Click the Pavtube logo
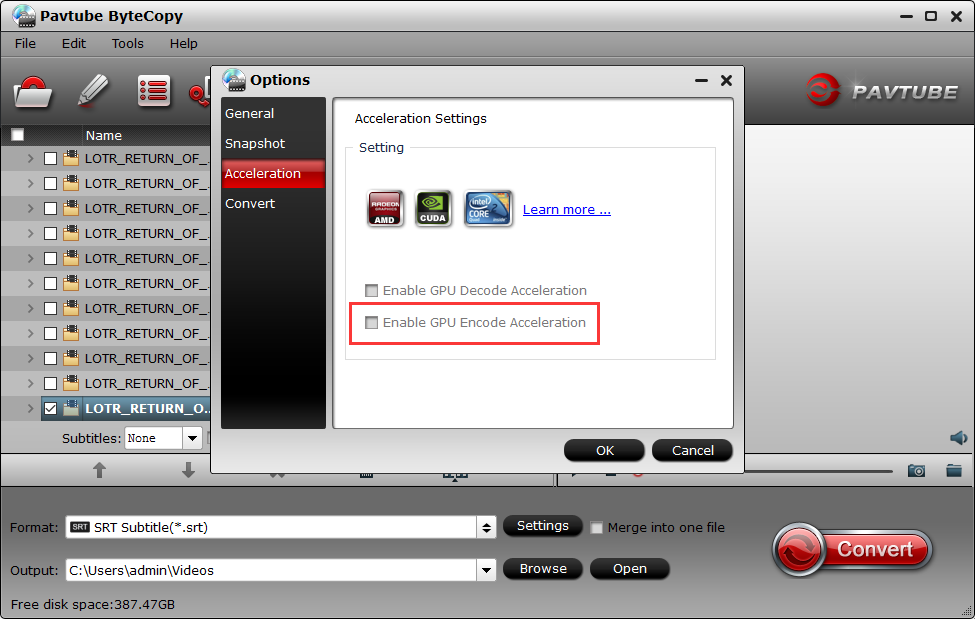This screenshot has width=975, height=619. [882, 91]
